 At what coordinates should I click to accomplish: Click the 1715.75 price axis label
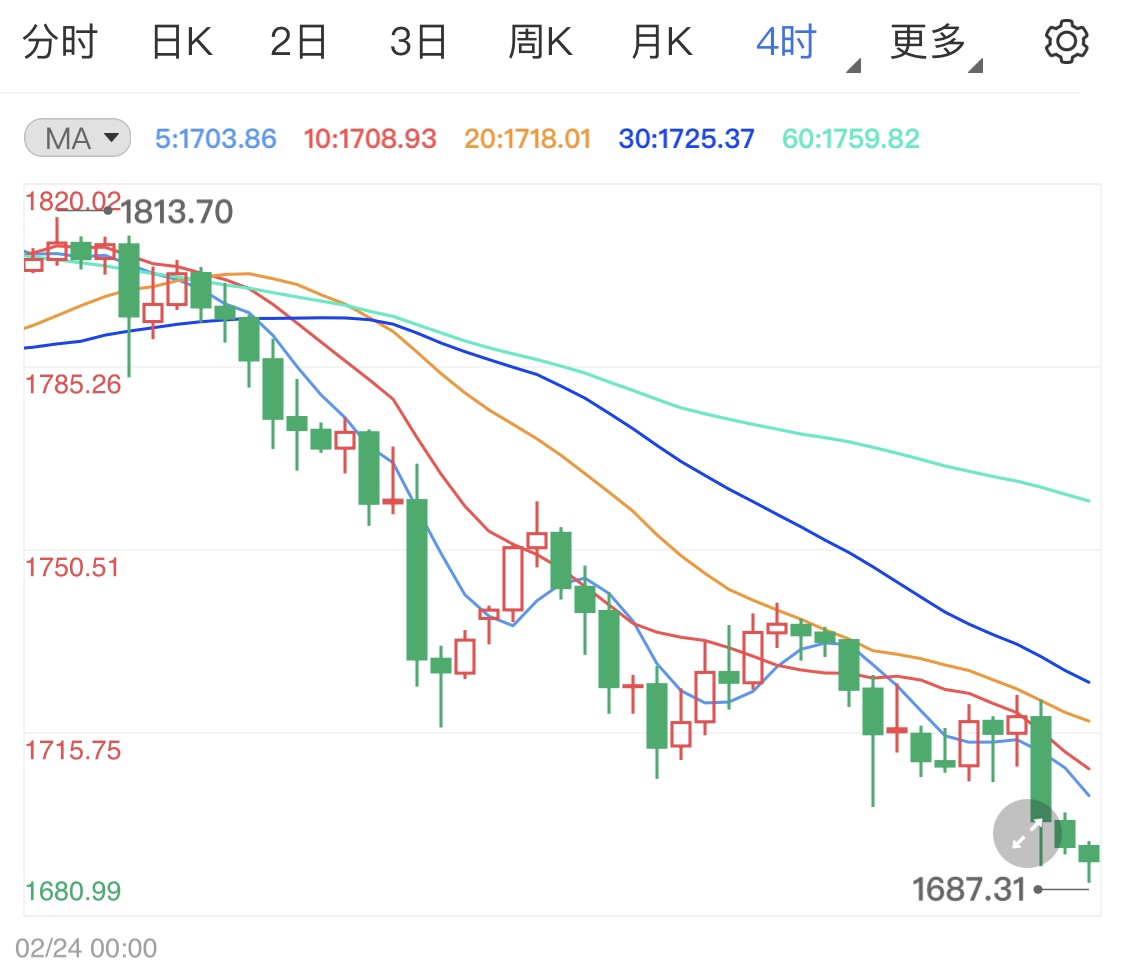tap(72, 750)
